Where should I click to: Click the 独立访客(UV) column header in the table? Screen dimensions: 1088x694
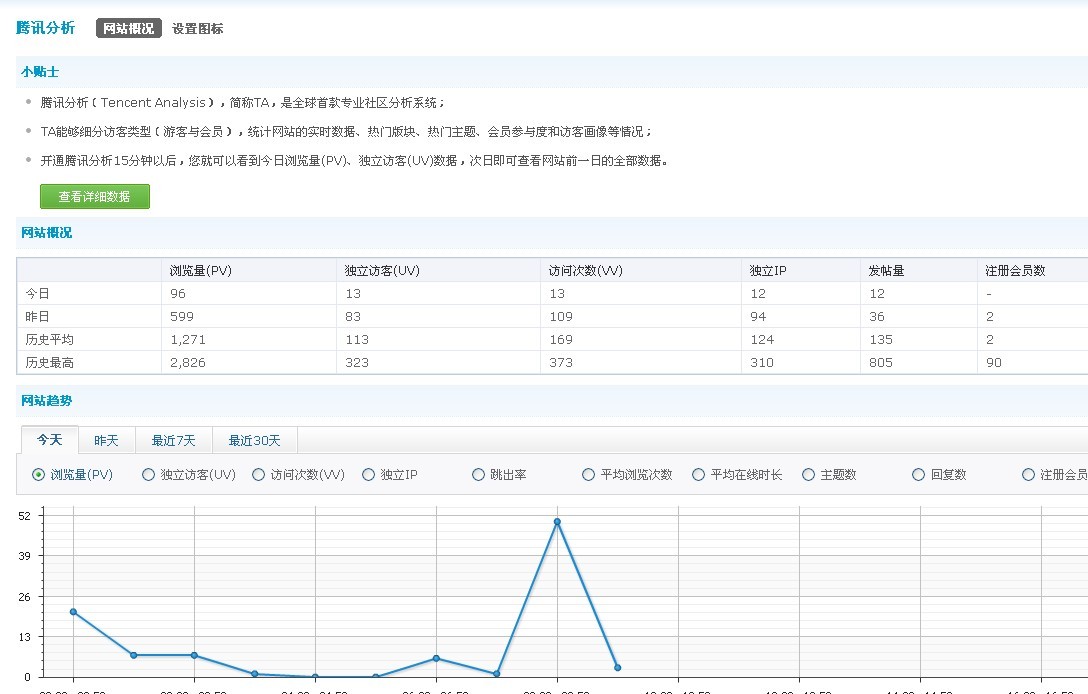382,271
